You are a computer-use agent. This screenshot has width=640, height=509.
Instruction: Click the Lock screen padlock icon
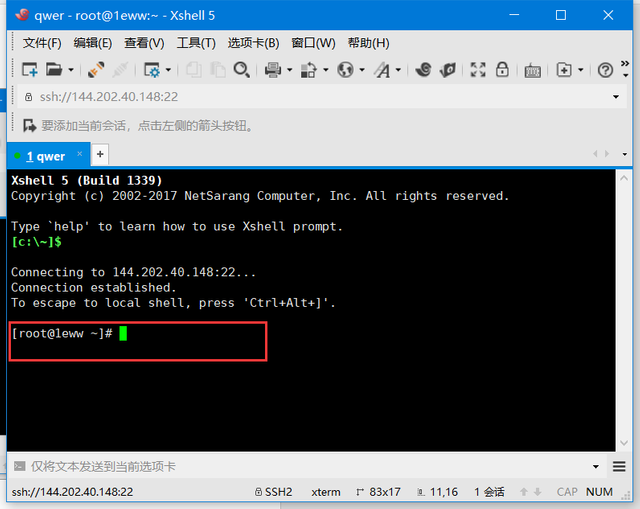click(x=502, y=70)
